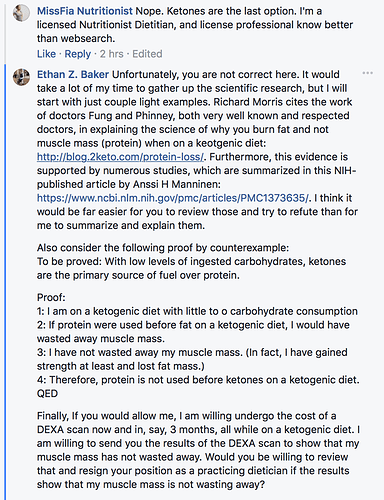This screenshot has width=384, height=500.
Task: Like MissFia Nutritionist's comment
Action: (x=46, y=54)
